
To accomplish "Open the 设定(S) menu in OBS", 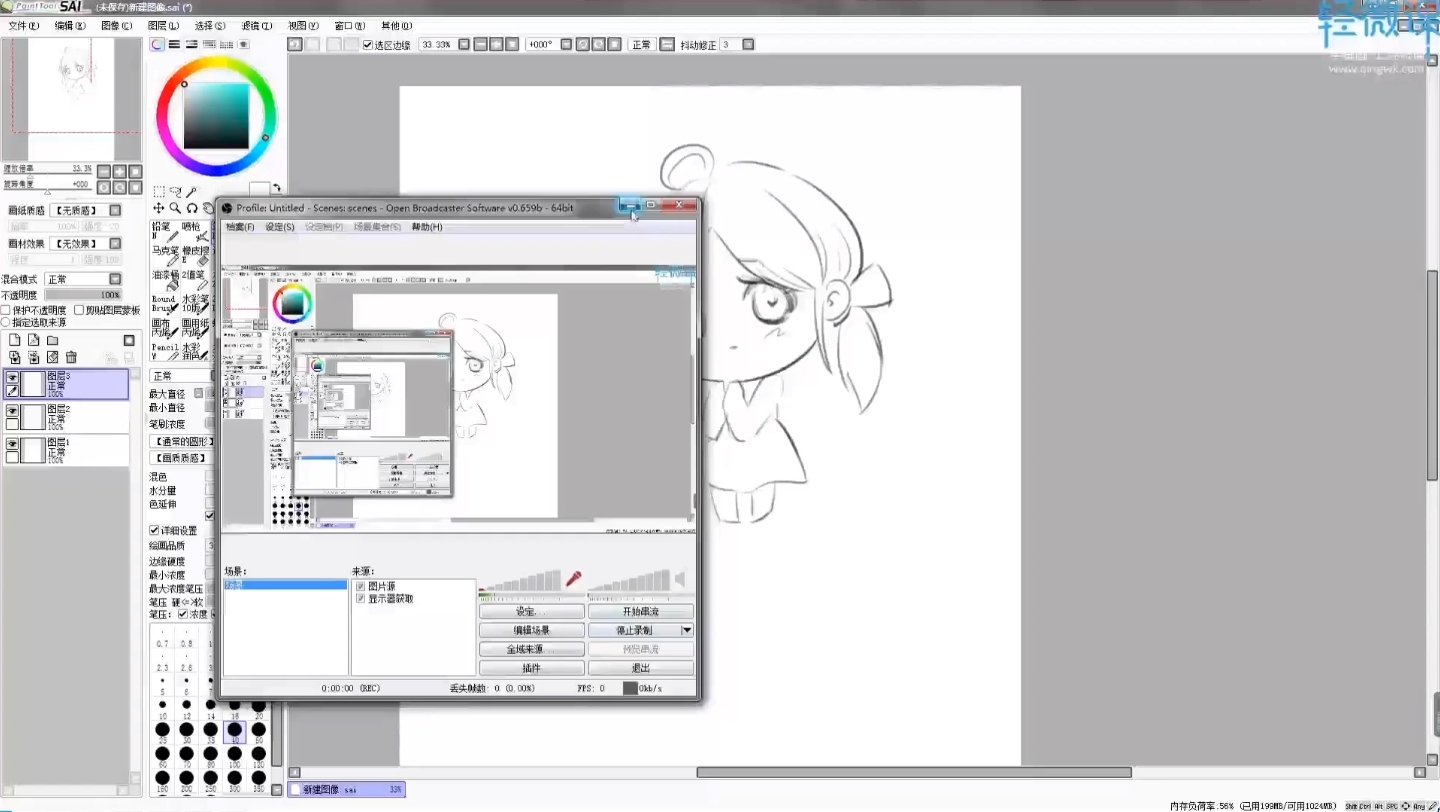I will [x=280, y=227].
